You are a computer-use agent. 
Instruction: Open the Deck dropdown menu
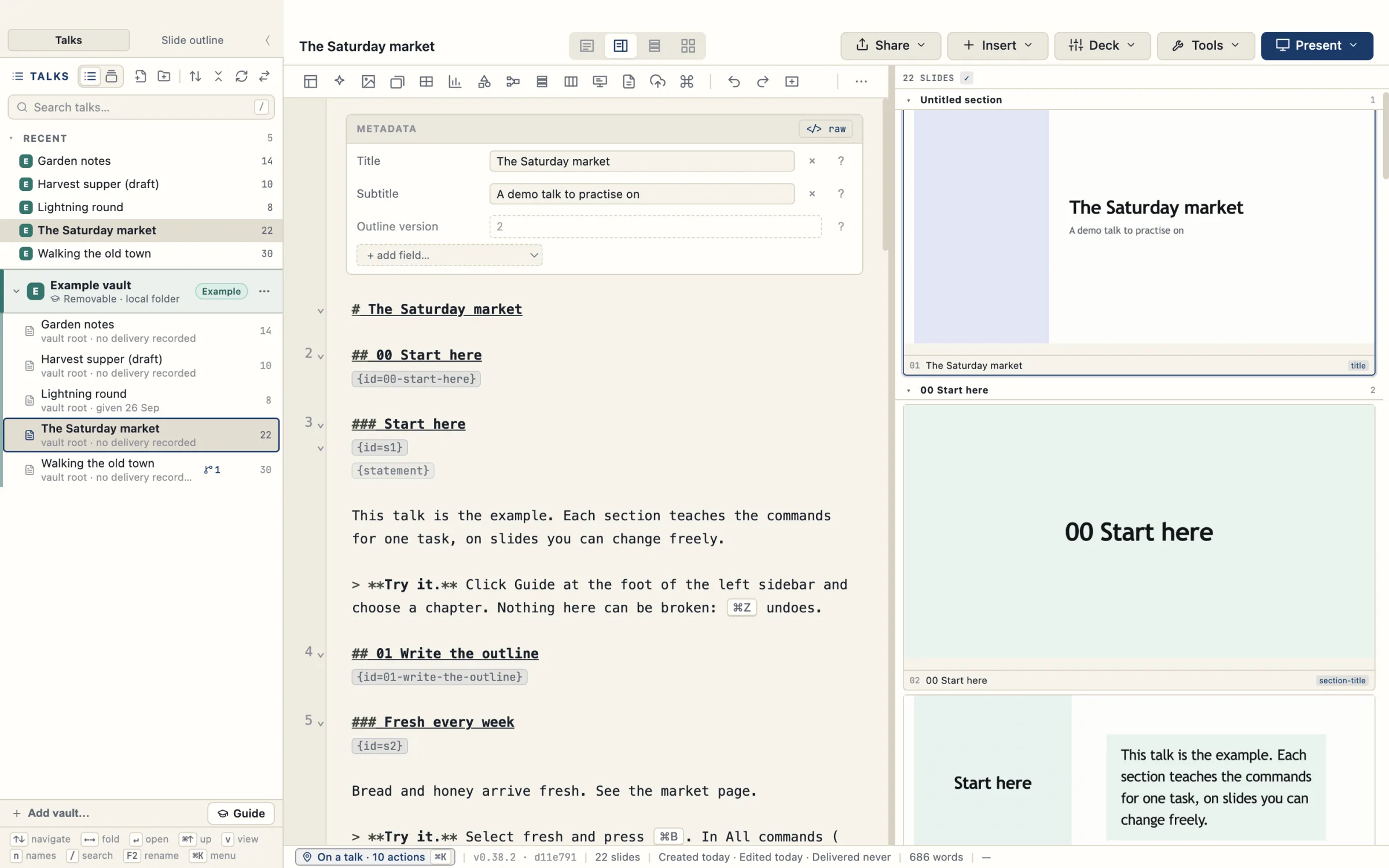pos(1103,46)
